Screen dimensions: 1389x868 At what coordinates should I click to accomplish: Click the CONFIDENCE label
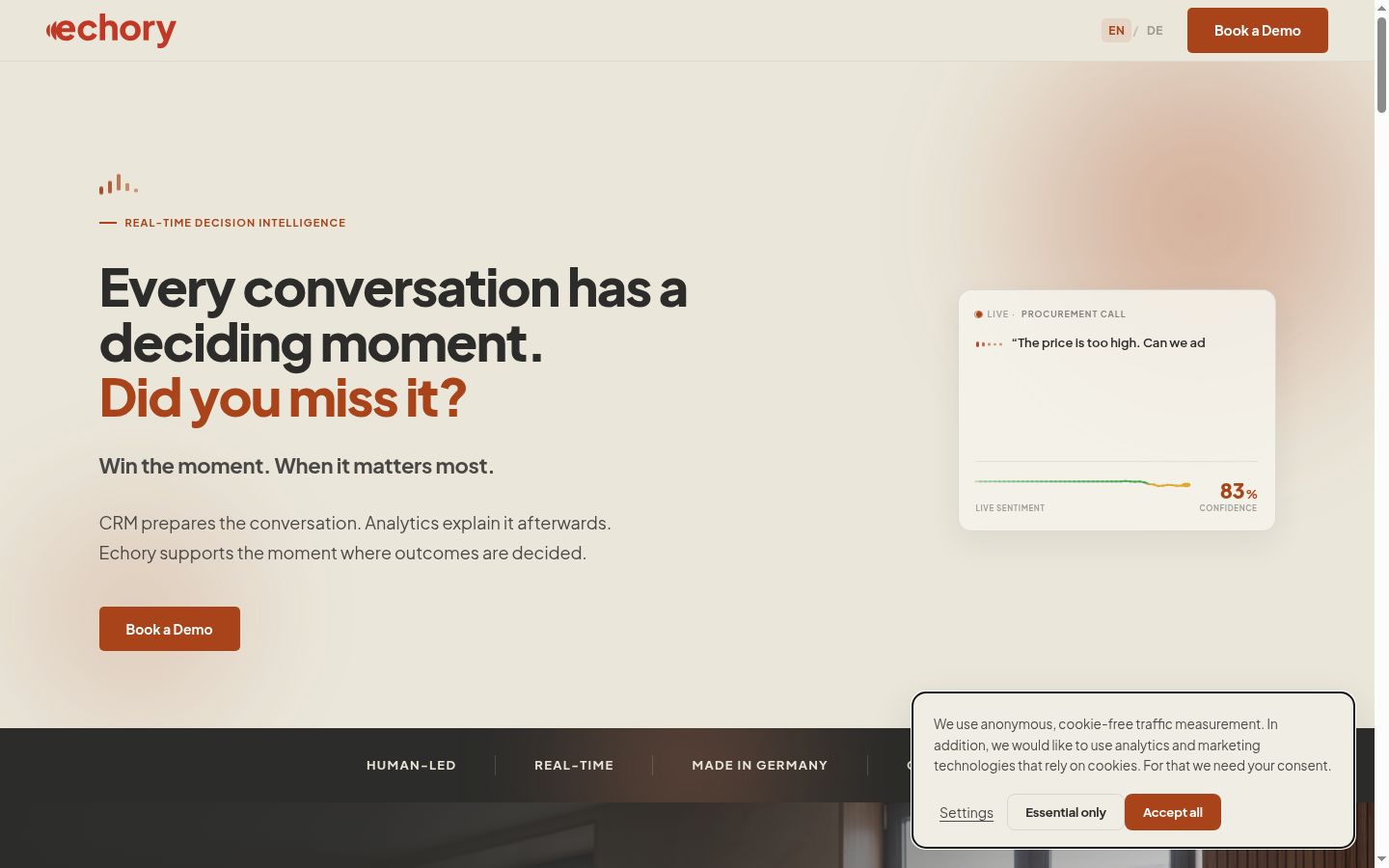coord(1228,508)
